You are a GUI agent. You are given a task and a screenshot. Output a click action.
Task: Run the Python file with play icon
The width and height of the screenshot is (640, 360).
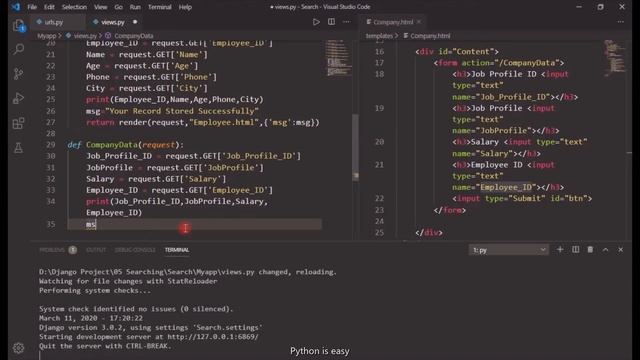(x=316, y=22)
